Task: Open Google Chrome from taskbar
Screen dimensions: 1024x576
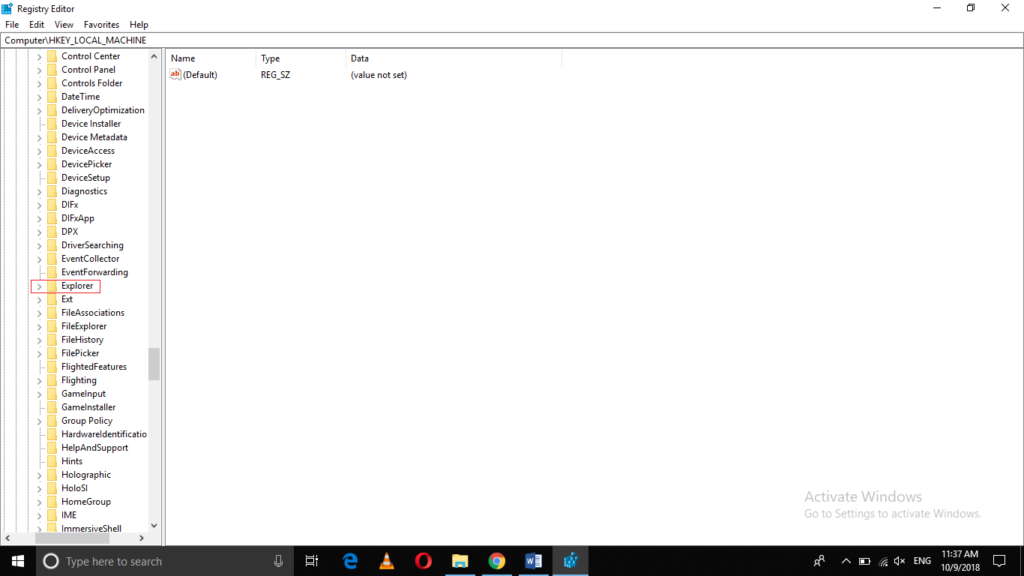Action: (x=497, y=561)
